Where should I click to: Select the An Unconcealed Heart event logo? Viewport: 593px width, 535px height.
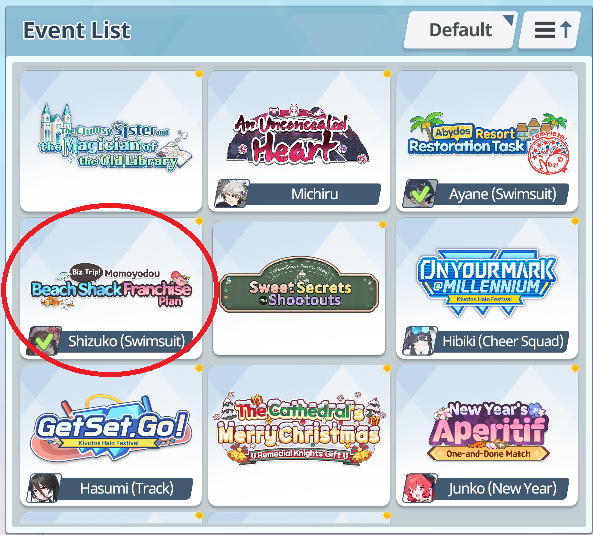298,135
